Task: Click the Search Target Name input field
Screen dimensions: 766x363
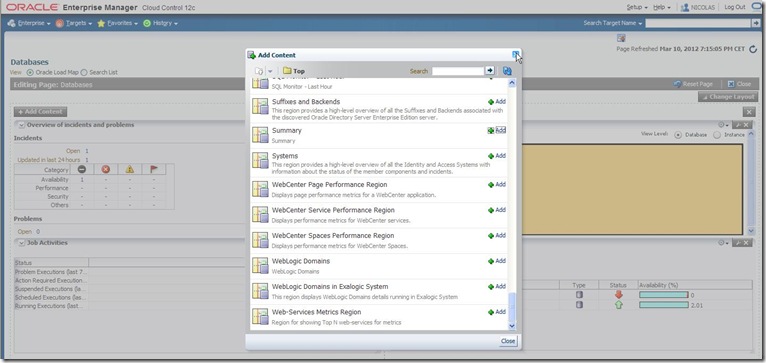Action: pyautogui.click(x=697, y=23)
